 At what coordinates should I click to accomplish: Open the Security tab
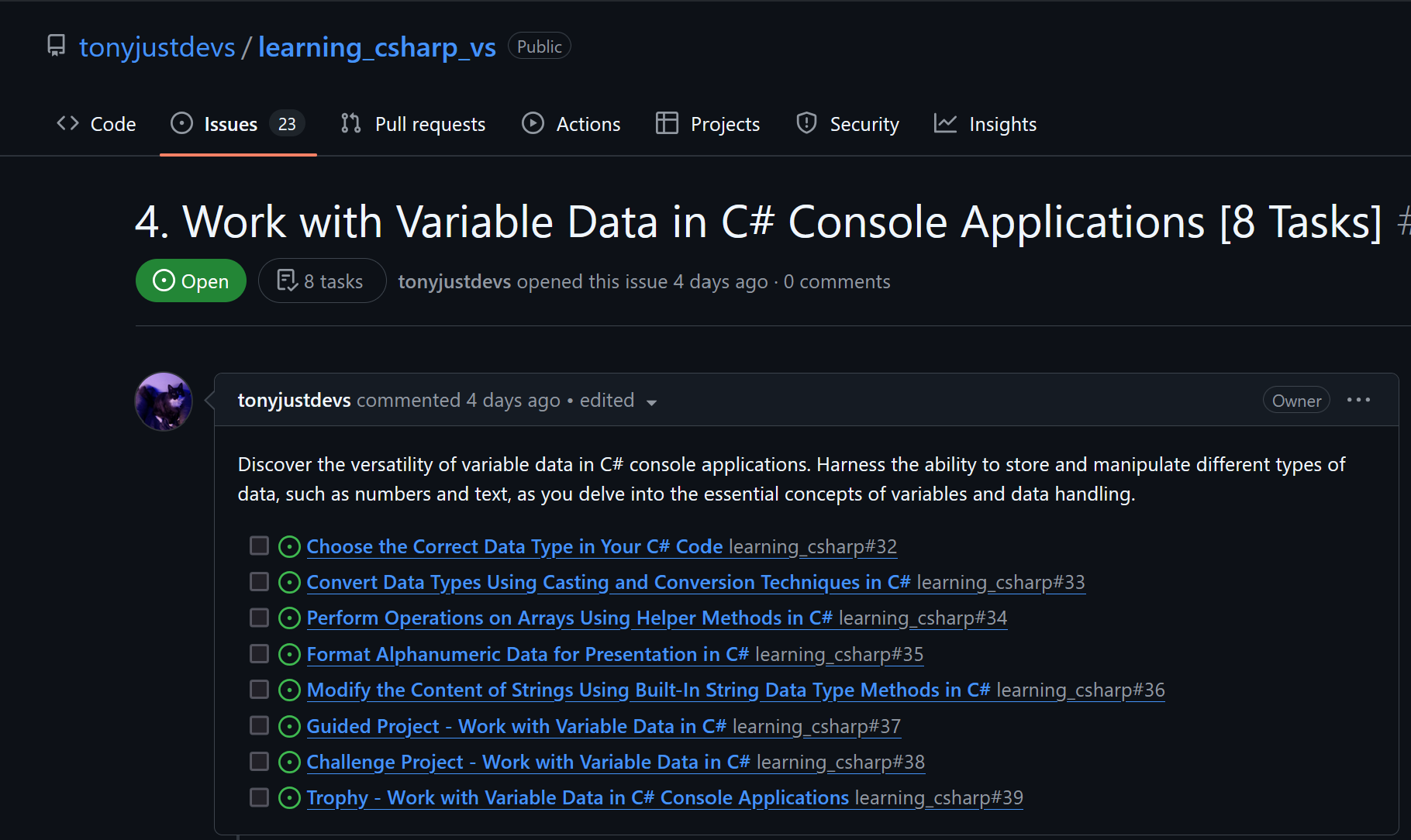tap(848, 124)
